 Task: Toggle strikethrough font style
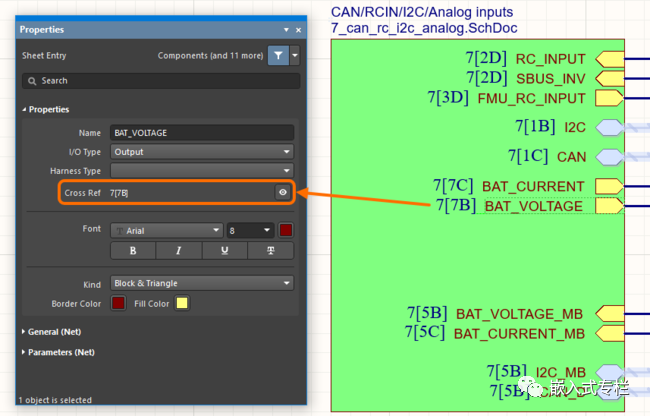271,251
